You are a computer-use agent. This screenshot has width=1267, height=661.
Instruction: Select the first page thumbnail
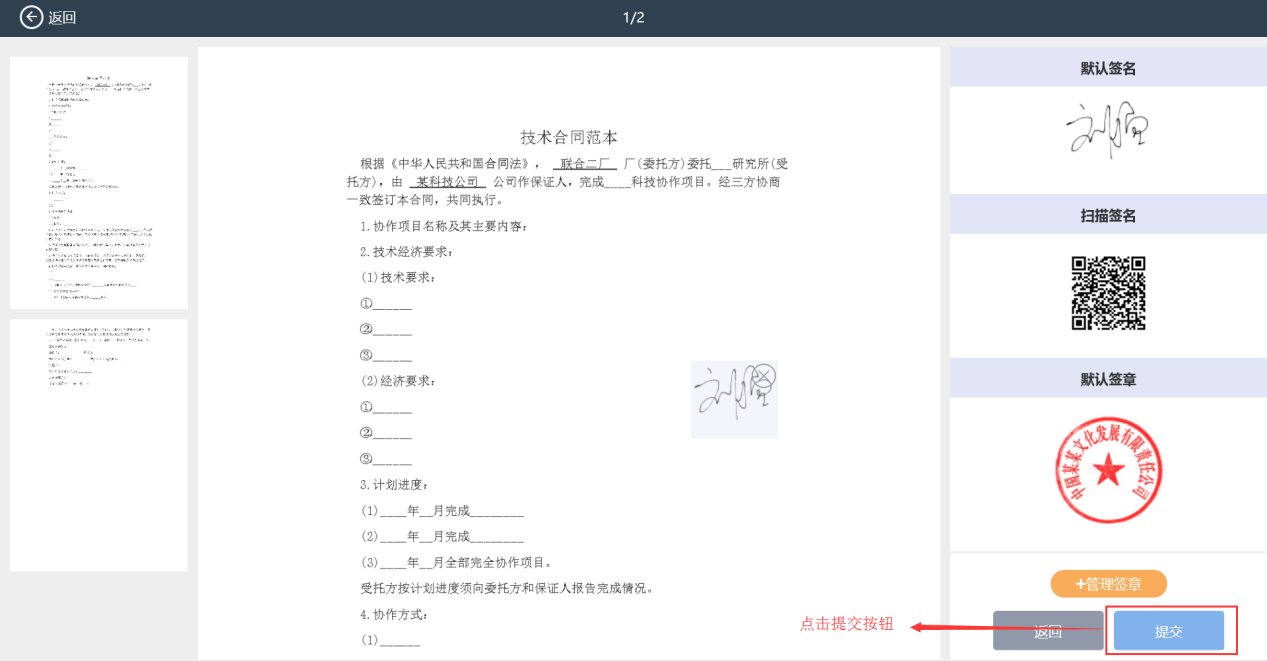[x=99, y=183]
